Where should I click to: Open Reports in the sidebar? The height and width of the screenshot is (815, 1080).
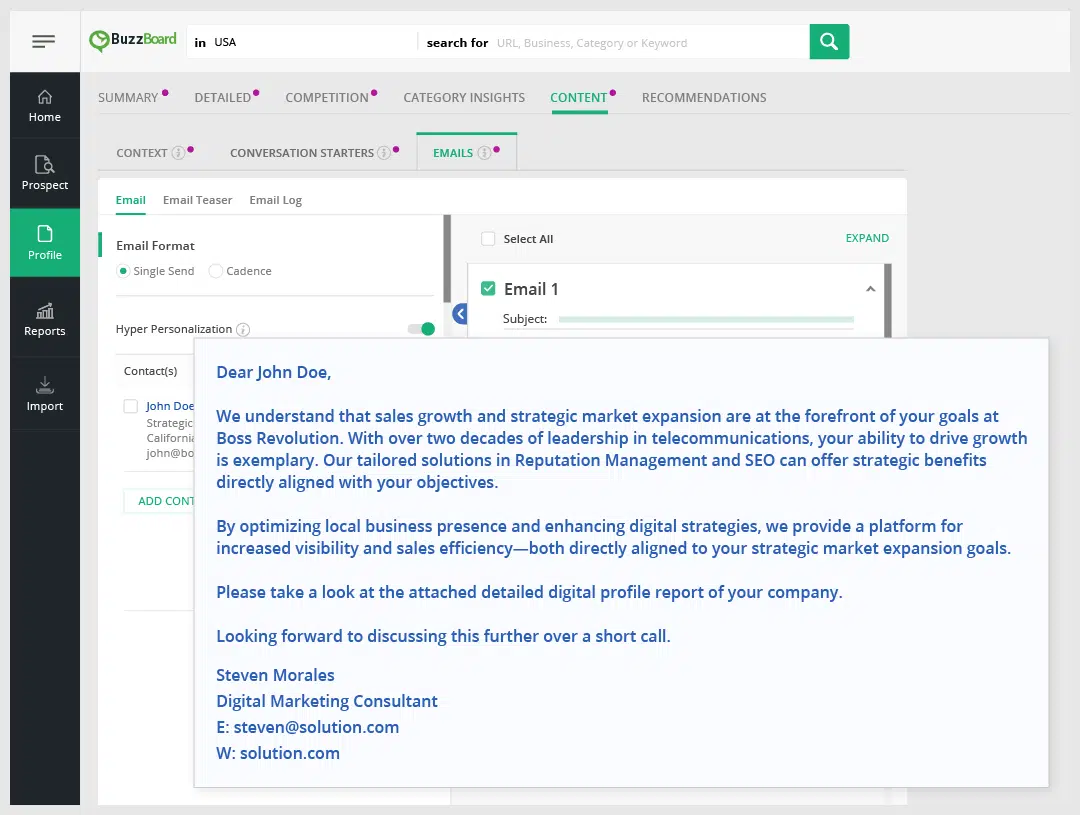[x=45, y=320]
